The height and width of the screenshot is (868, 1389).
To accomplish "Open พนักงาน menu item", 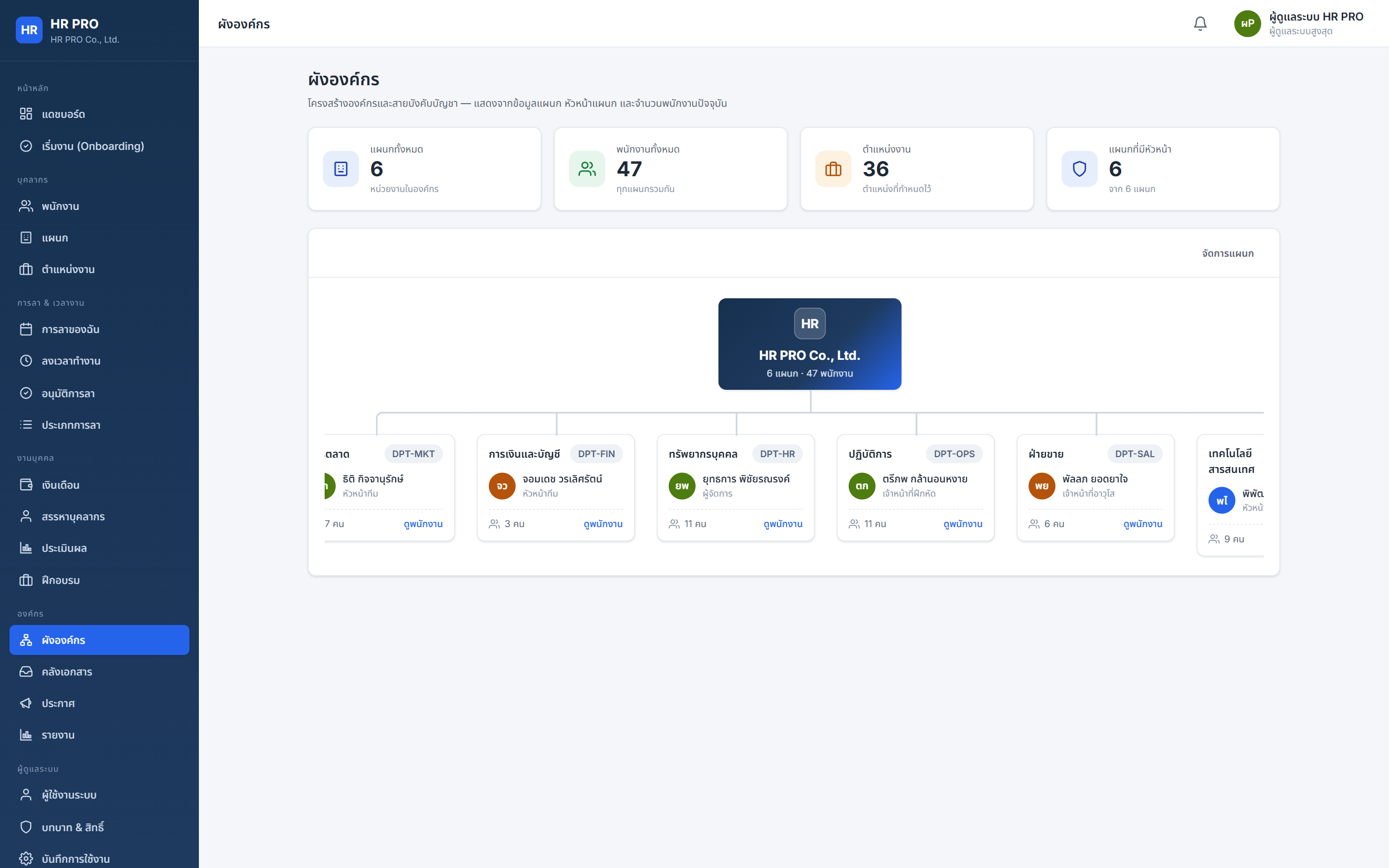I will coord(99,206).
